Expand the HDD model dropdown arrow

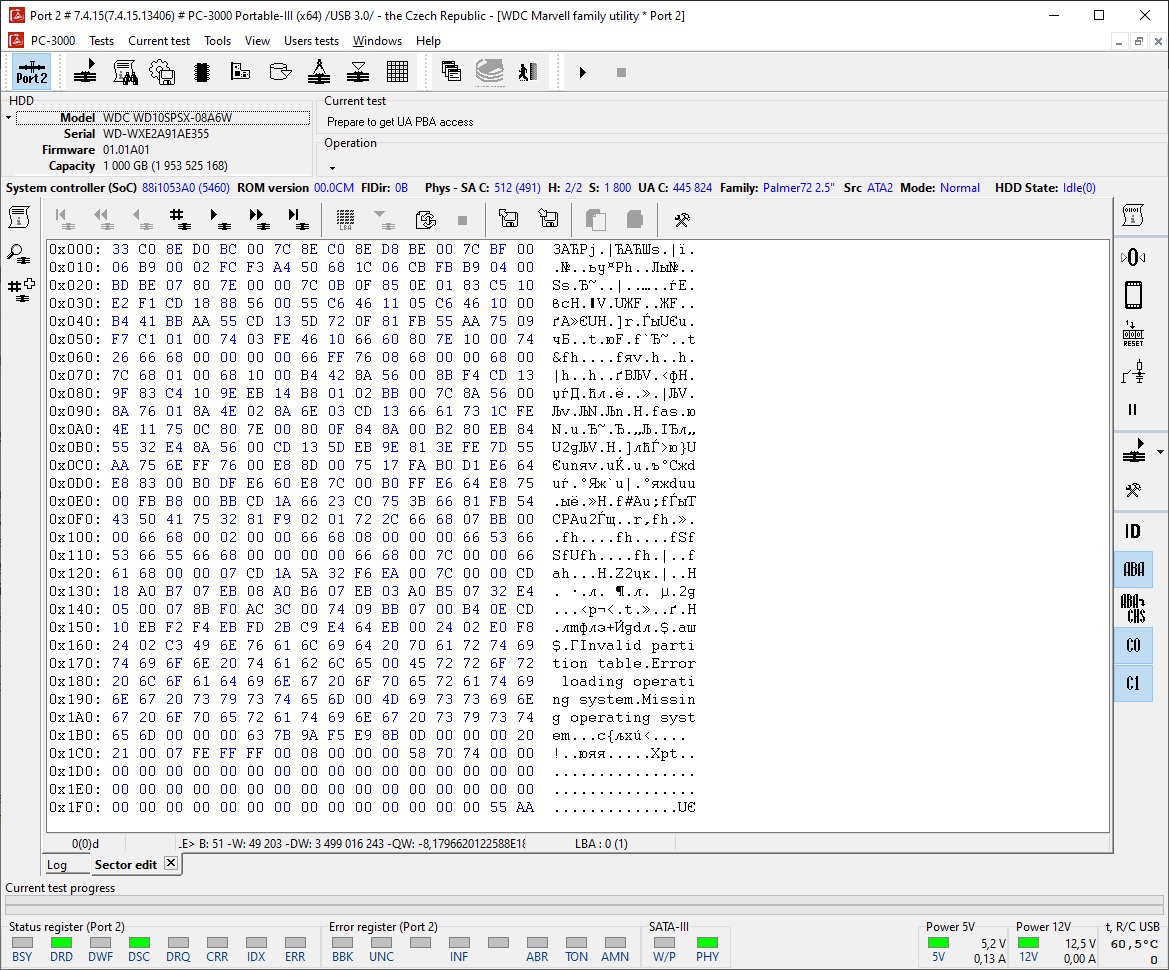coord(9,118)
